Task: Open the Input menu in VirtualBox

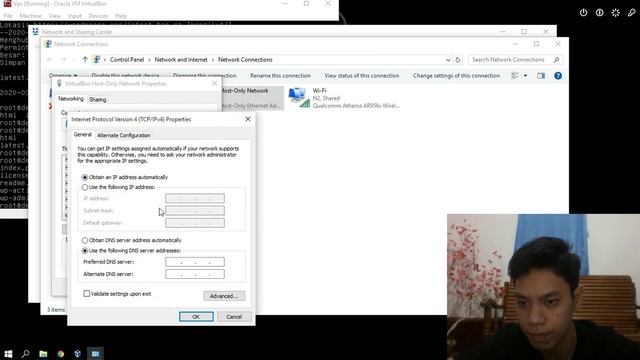Action: tap(75, 16)
